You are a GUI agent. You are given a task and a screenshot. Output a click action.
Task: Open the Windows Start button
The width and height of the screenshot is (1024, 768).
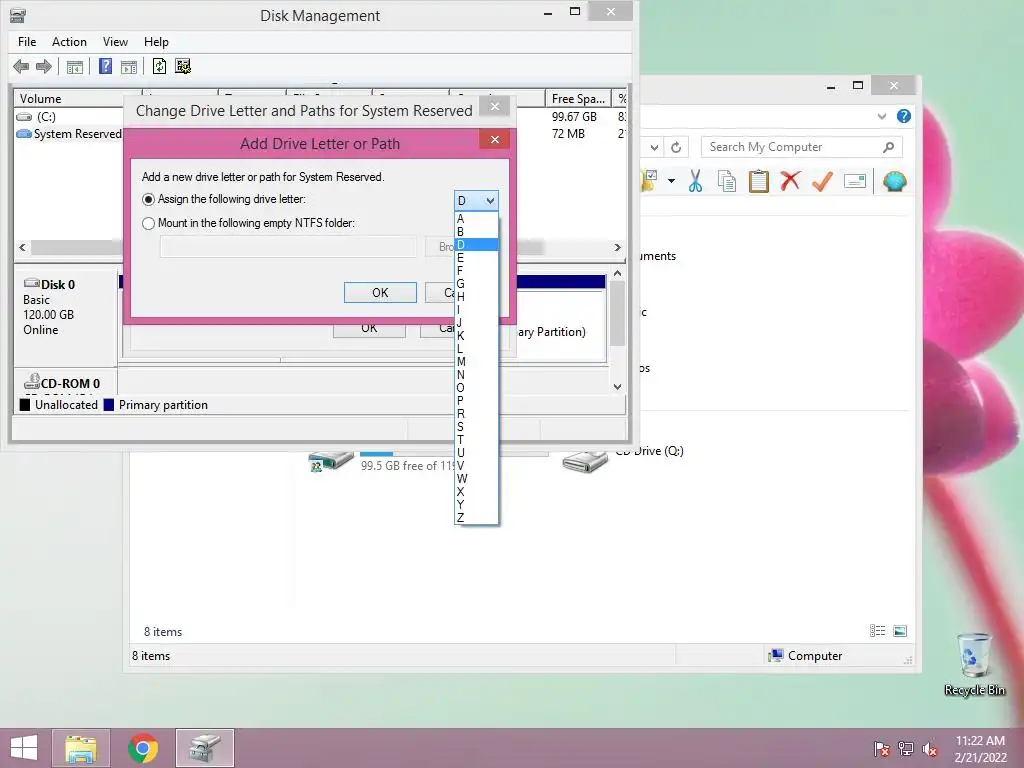coord(24,748)
